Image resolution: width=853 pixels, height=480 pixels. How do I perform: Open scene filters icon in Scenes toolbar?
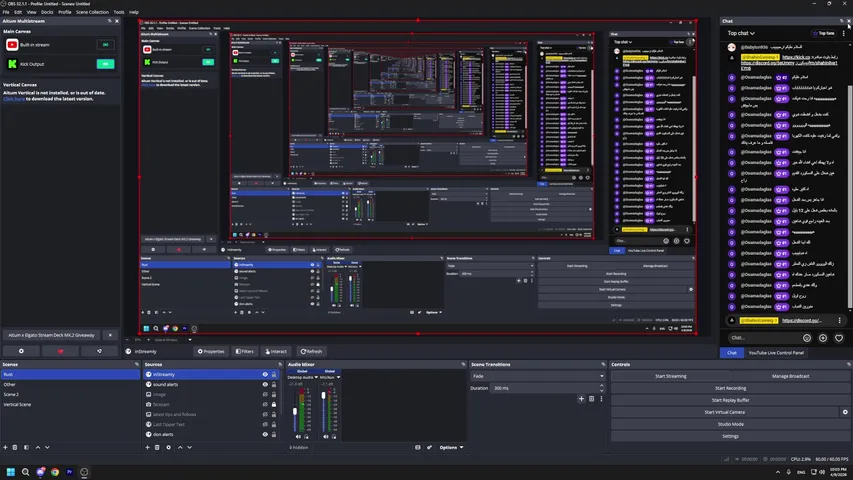pyautogui.click(x=26, y=447)
